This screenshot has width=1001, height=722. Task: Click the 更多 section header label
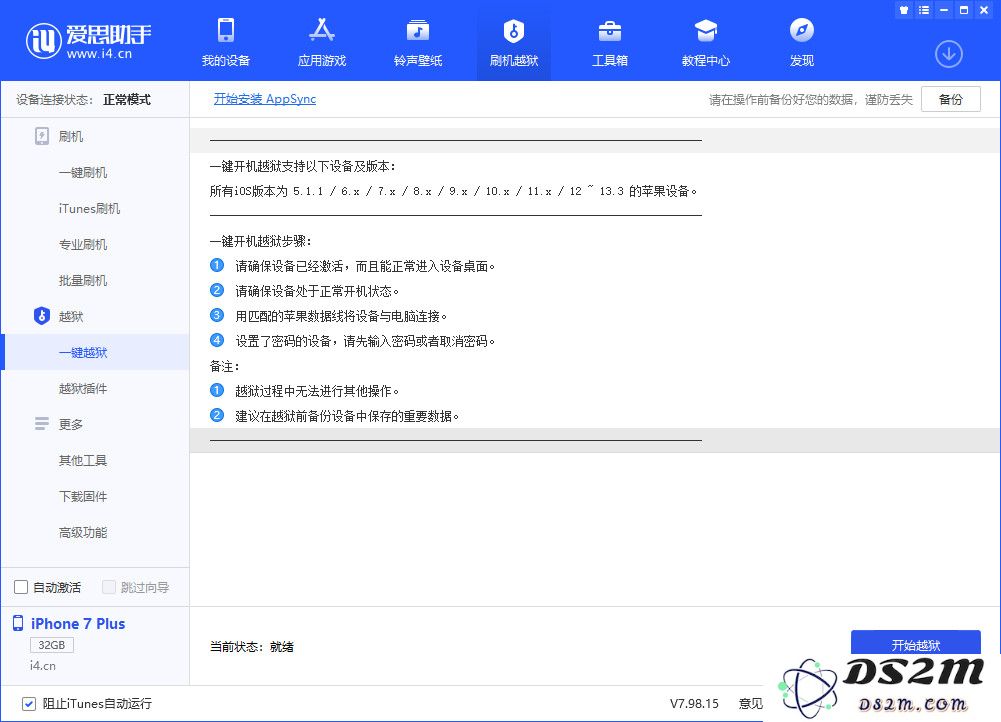tap(71, 425)
